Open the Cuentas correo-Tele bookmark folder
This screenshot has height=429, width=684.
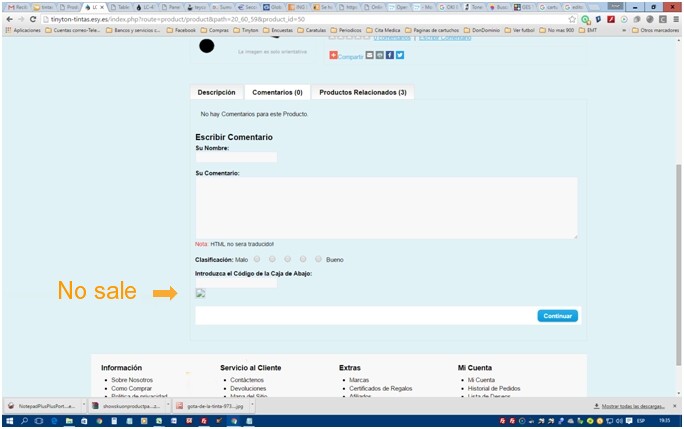72,30
